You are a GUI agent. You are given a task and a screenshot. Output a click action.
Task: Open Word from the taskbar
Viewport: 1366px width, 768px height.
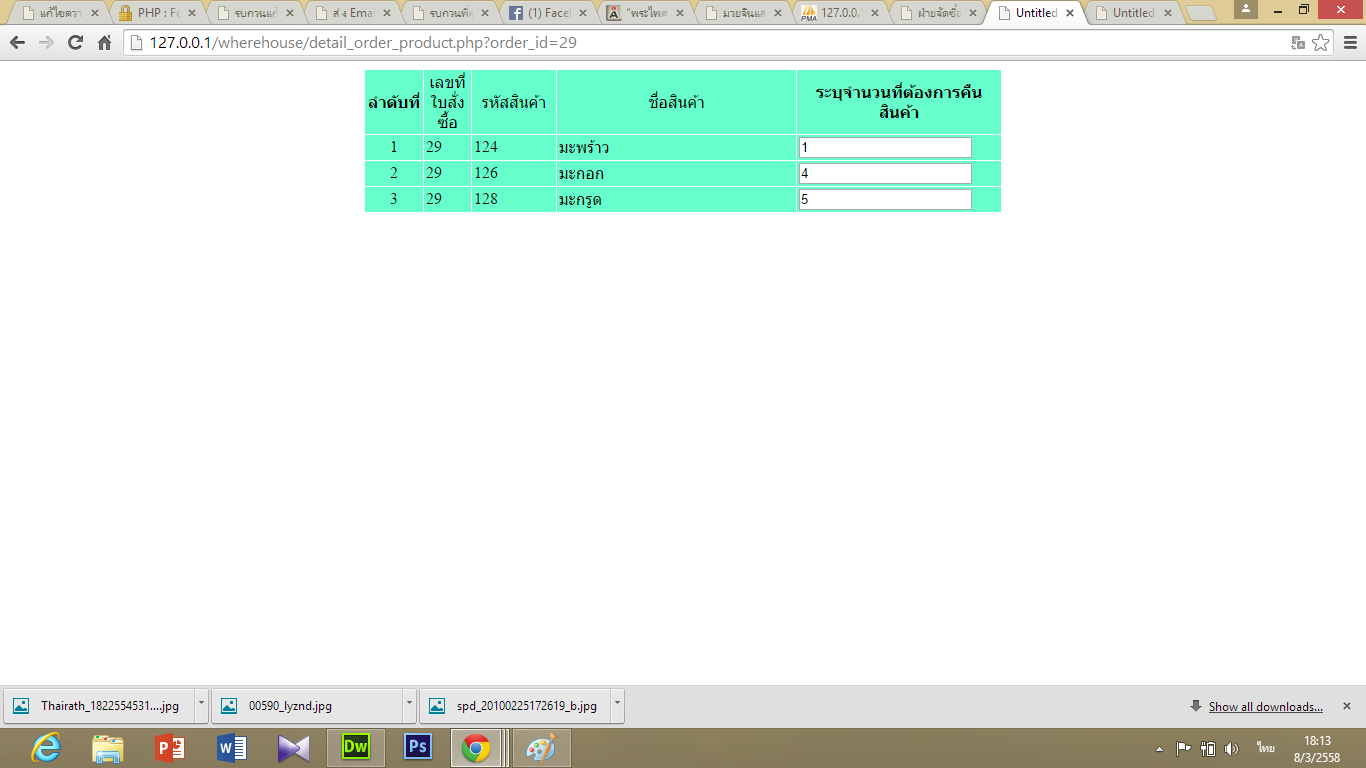(x=232, y=747)
